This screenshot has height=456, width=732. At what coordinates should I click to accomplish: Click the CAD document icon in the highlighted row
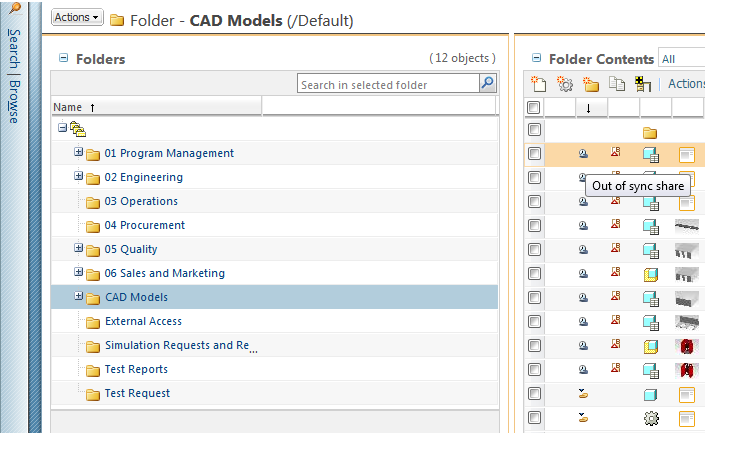[x=651, y=154]
